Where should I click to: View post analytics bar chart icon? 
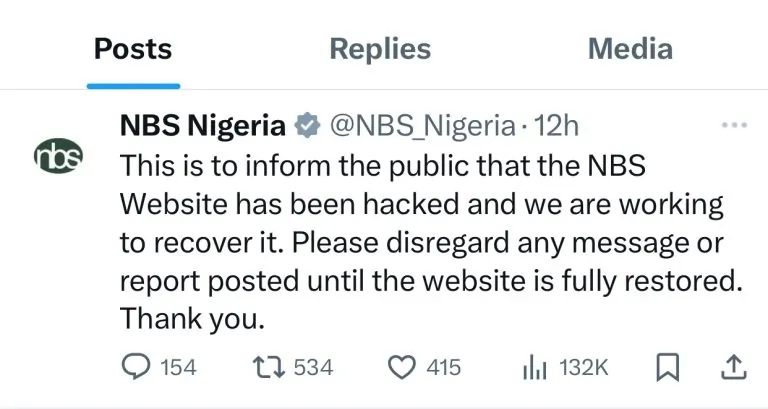pos(534,368)
